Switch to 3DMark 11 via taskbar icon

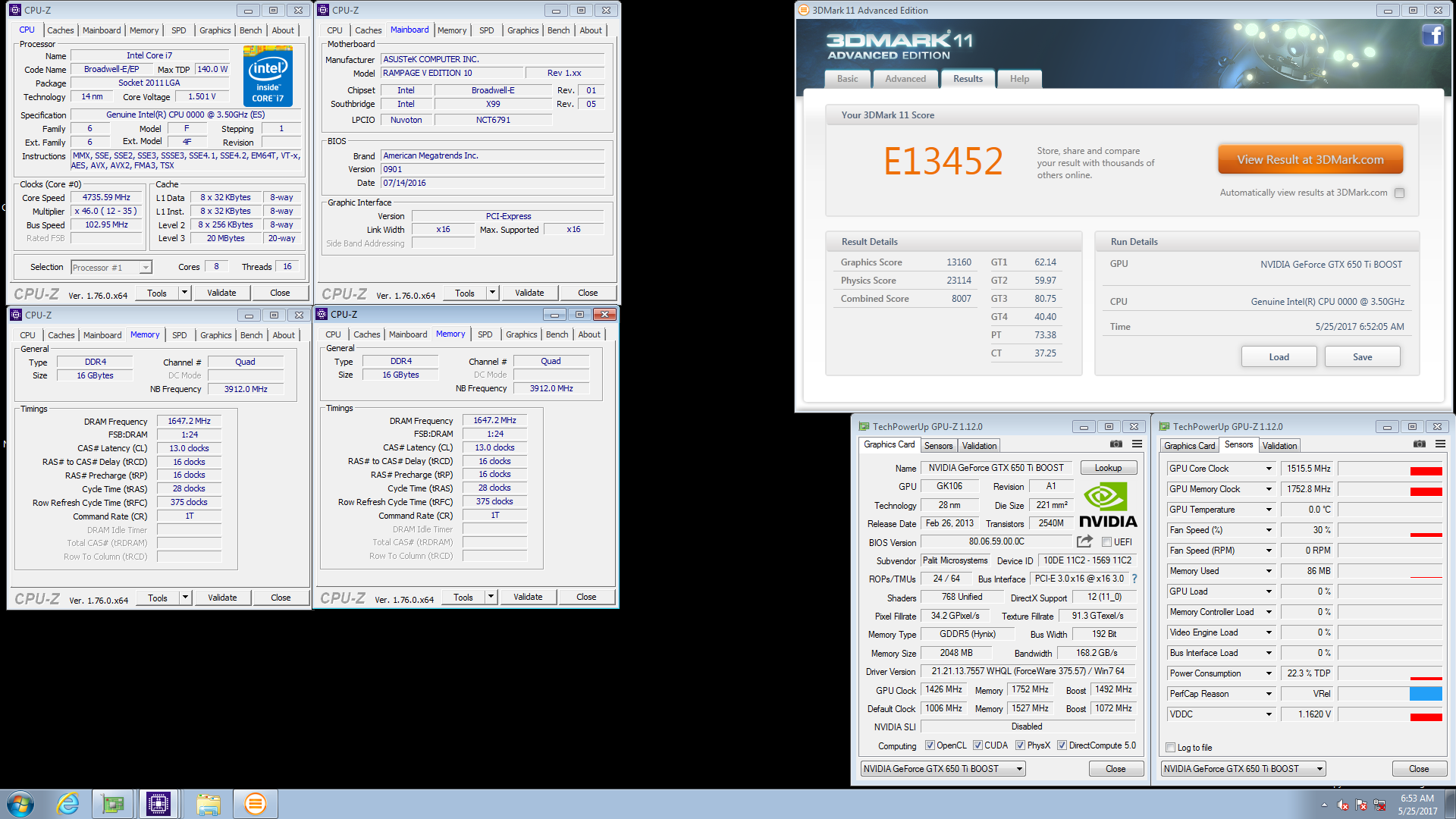coord(256,804)
